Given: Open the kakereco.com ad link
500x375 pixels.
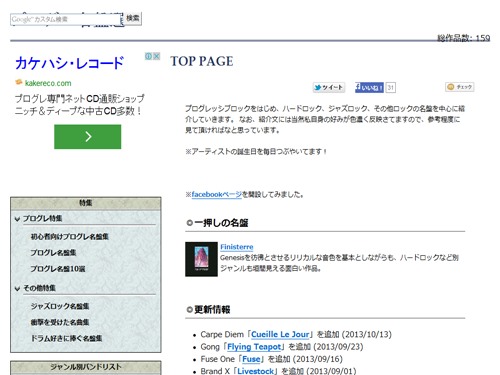Looking at the screenshot, I should tap(48, 83).
